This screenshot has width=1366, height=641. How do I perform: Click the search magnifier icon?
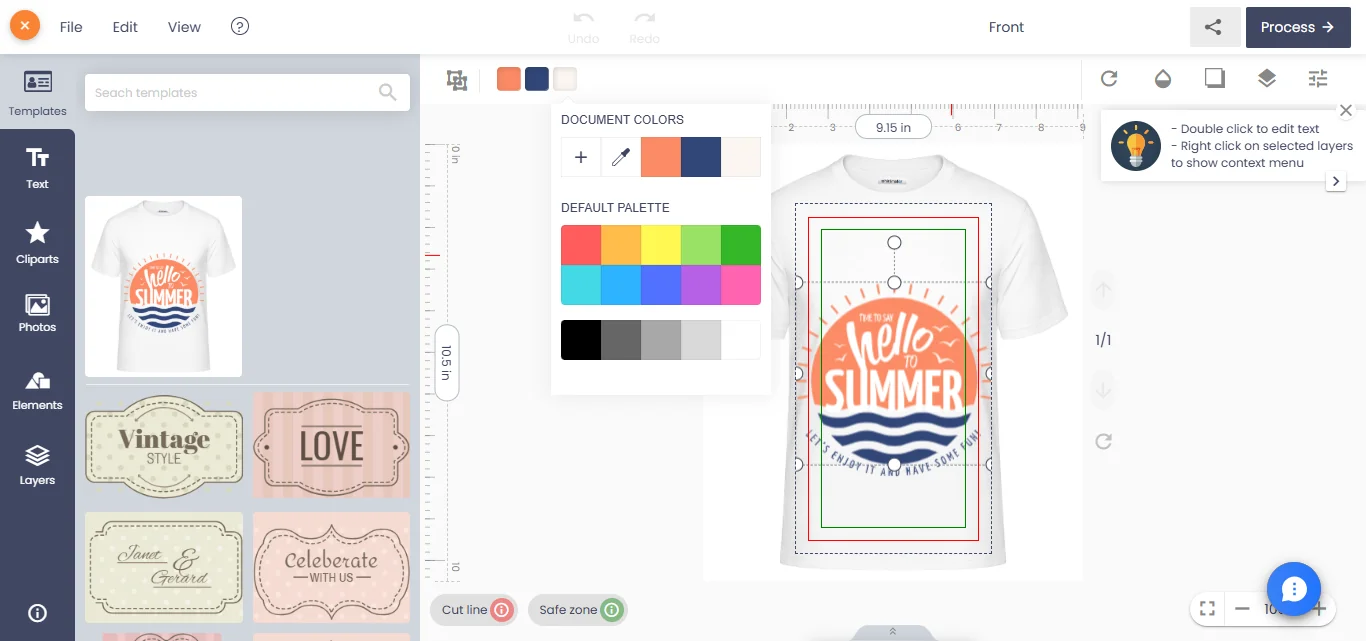(x=388, y=92)
